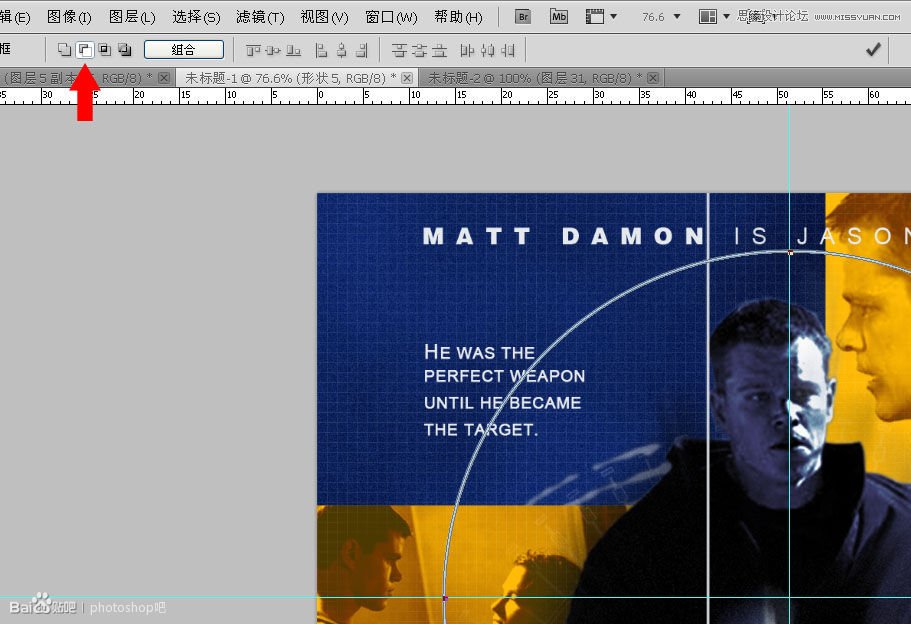The image size is (911, 624).
Task: Open the Mini Bridge panel
Action: click(559, 17)
